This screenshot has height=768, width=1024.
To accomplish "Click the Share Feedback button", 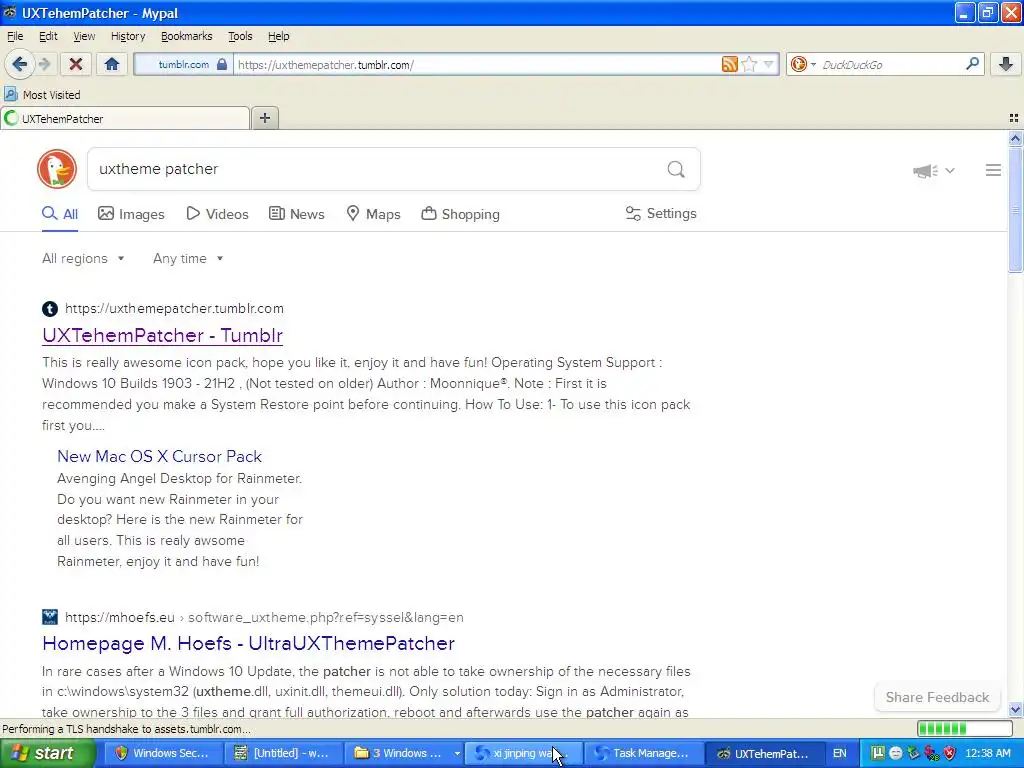I will click(937, 697).
